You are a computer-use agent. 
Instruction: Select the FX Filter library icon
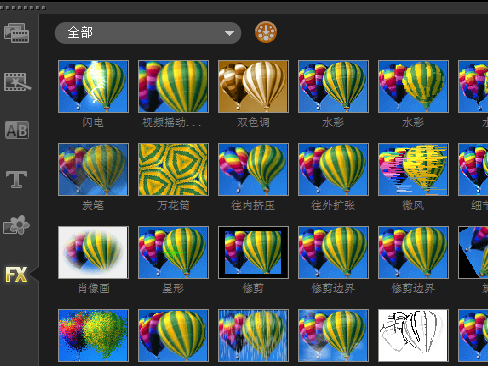point(16,275)
